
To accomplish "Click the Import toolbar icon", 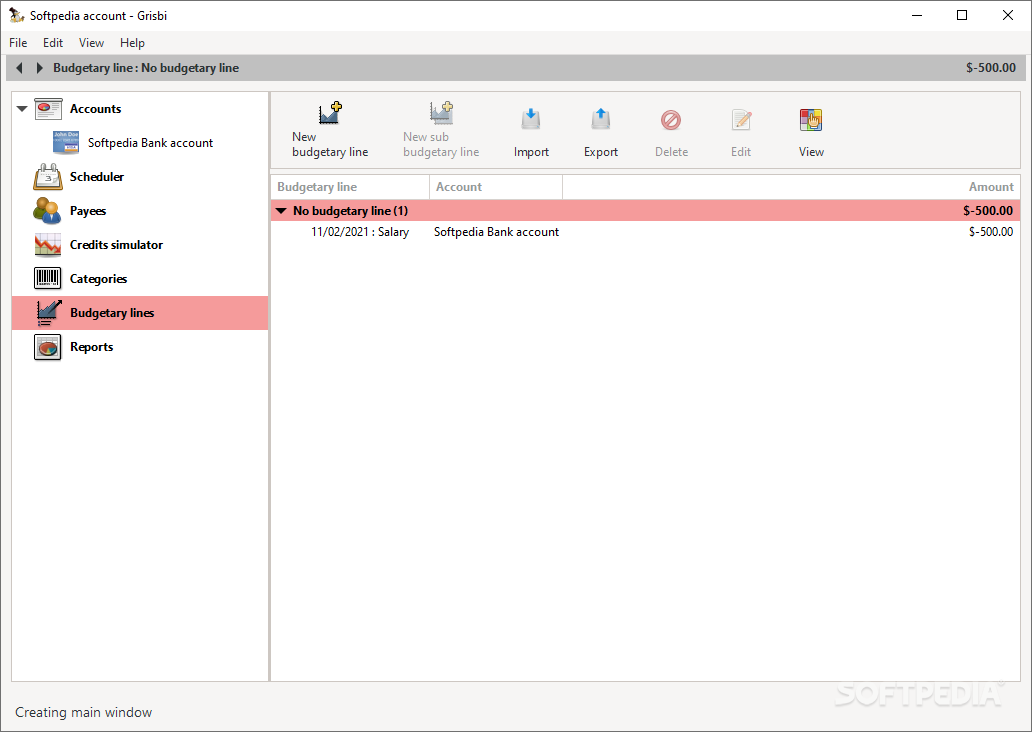I will 530,119.
